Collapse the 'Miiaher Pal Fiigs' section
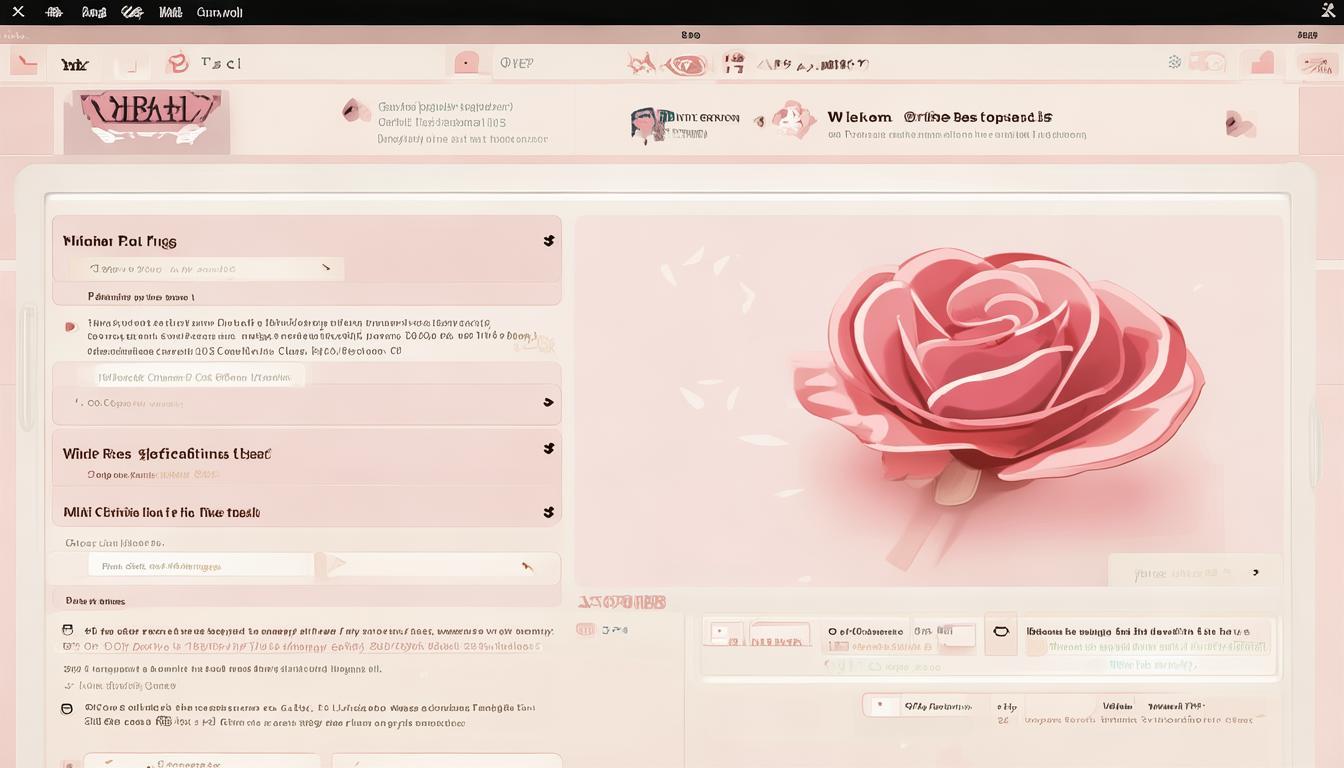This screenshot has width=1344, height=768. pyautogui.click(x=548, y=241)
